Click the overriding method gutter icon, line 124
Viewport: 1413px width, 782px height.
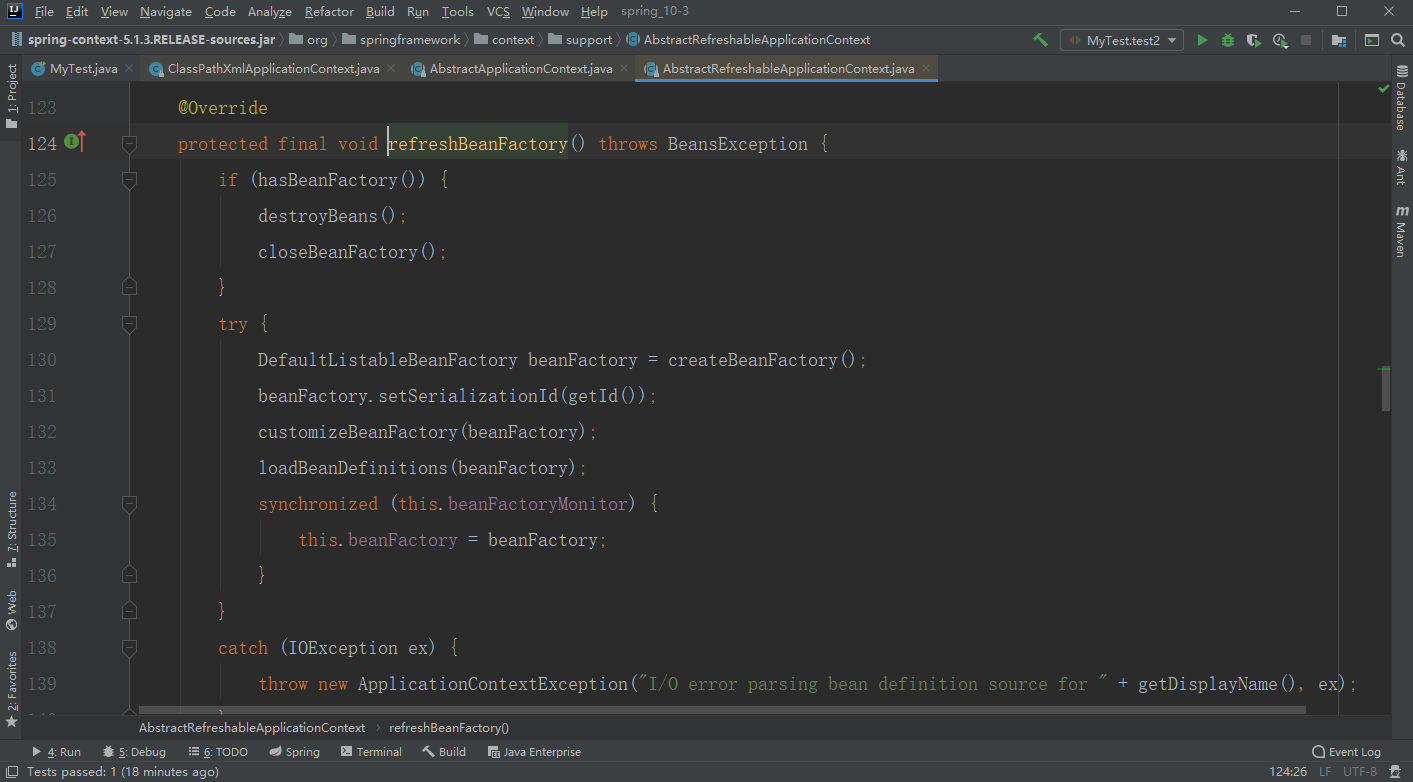click(73, 143)
